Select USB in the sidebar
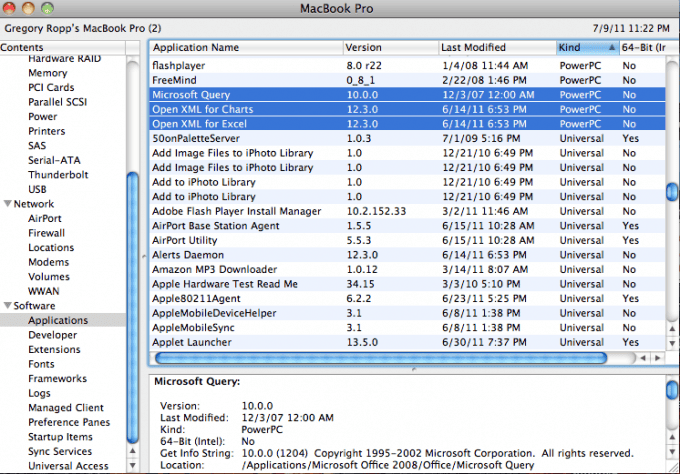Viewport: 680px width, 474px height. 37,189
